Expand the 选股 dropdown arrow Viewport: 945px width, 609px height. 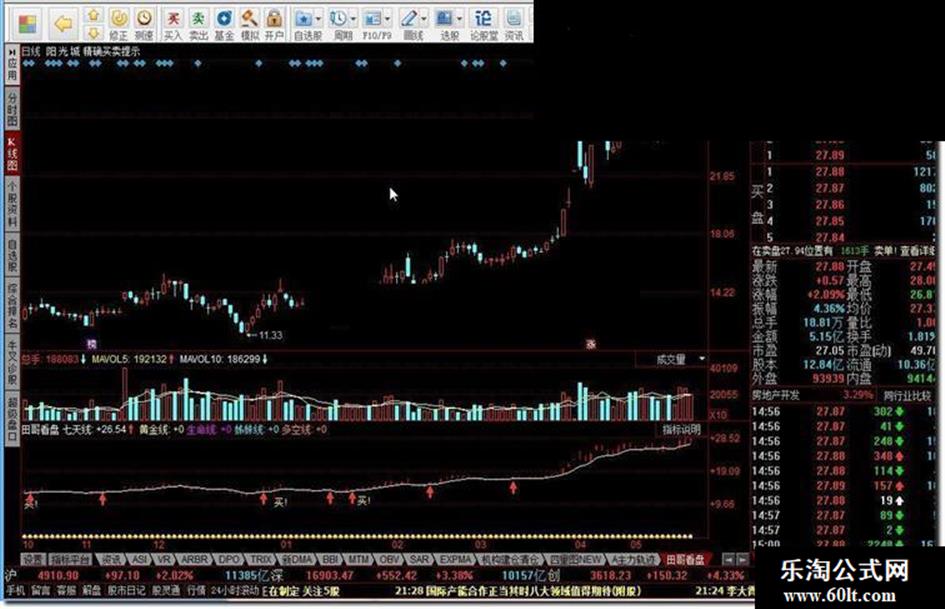[460, 19]
